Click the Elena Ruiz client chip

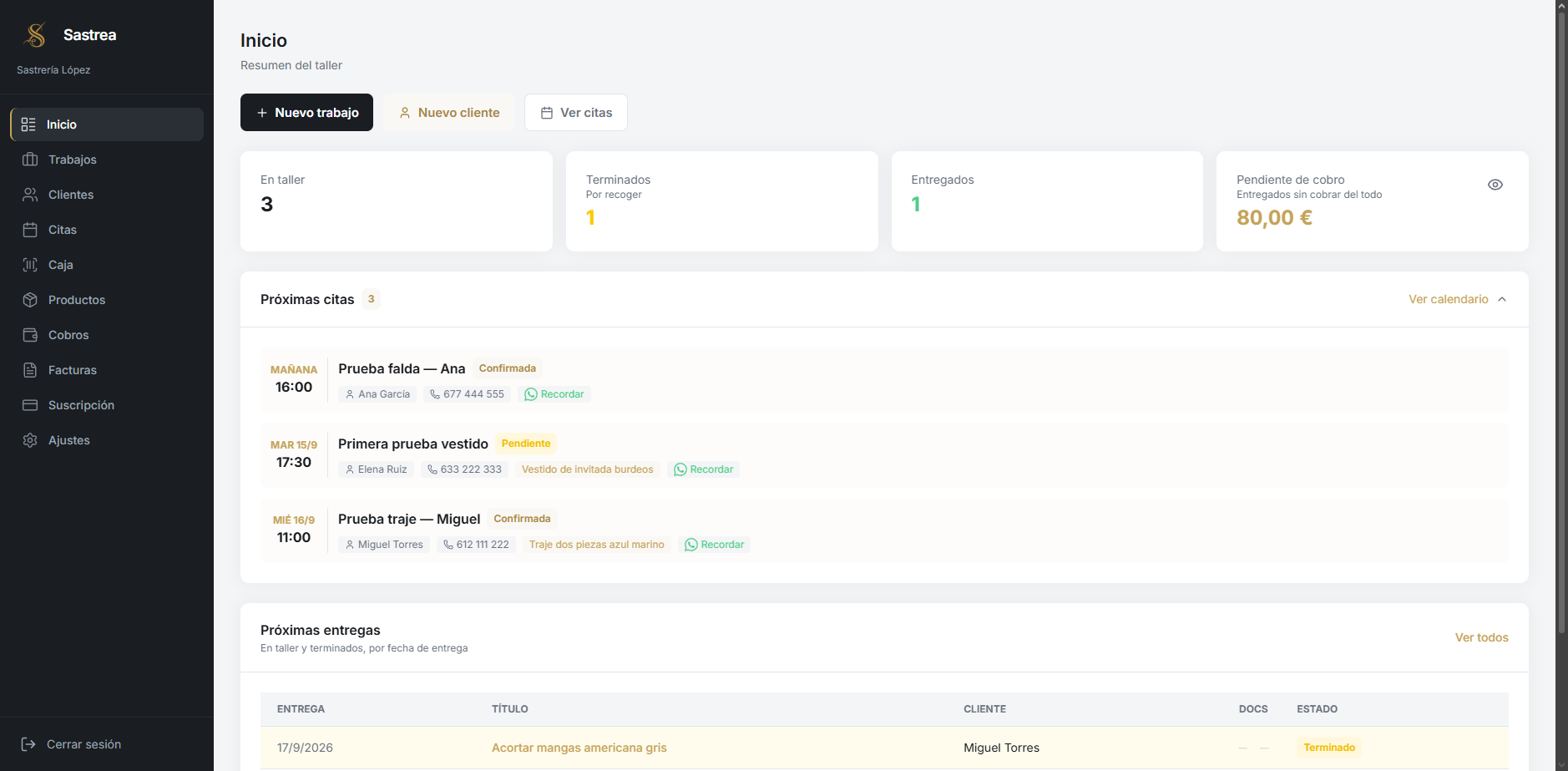(376, 469)
